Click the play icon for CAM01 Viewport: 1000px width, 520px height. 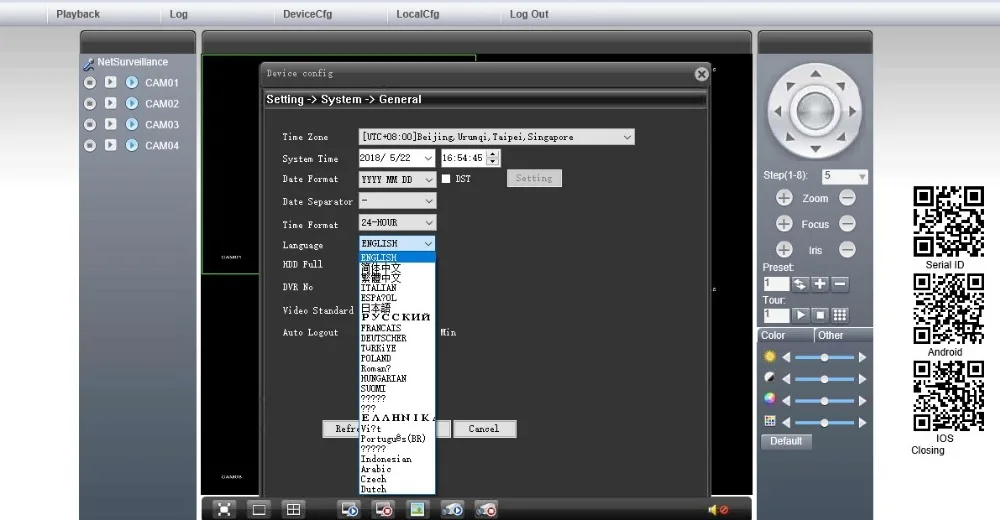[110, 82]
